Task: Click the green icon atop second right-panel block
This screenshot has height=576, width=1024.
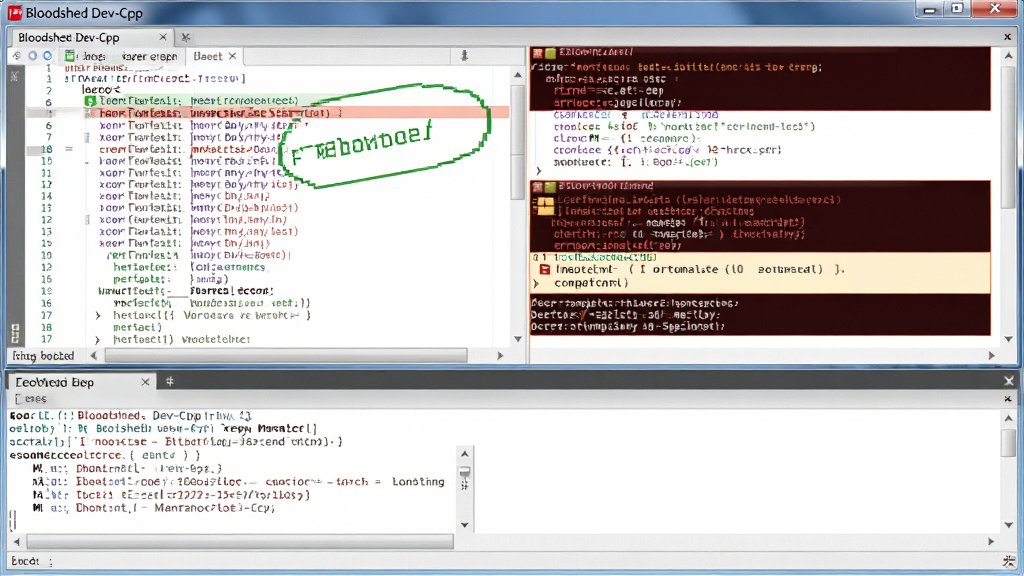Action: coord(550,187)
